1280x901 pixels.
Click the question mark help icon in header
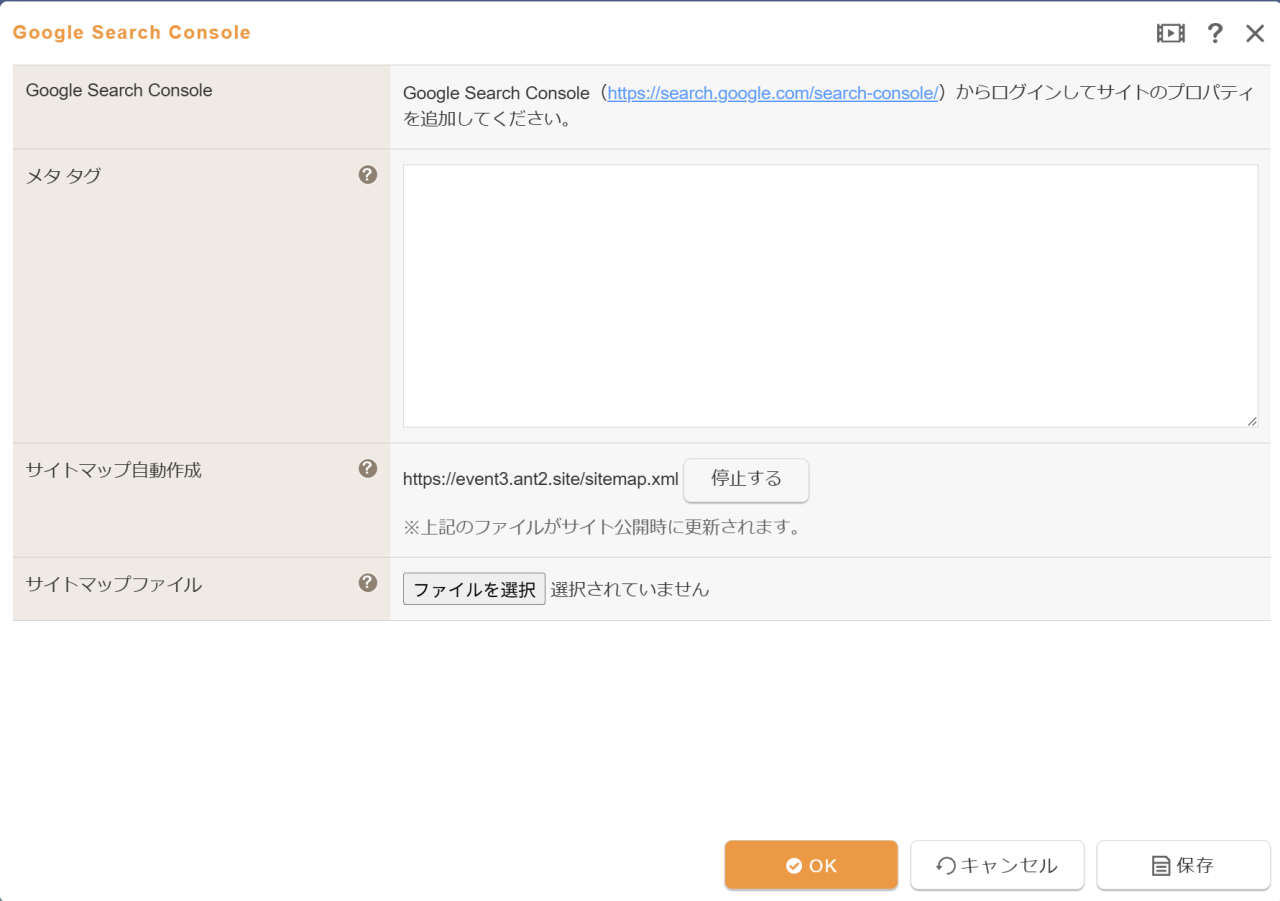[1214, 33]
